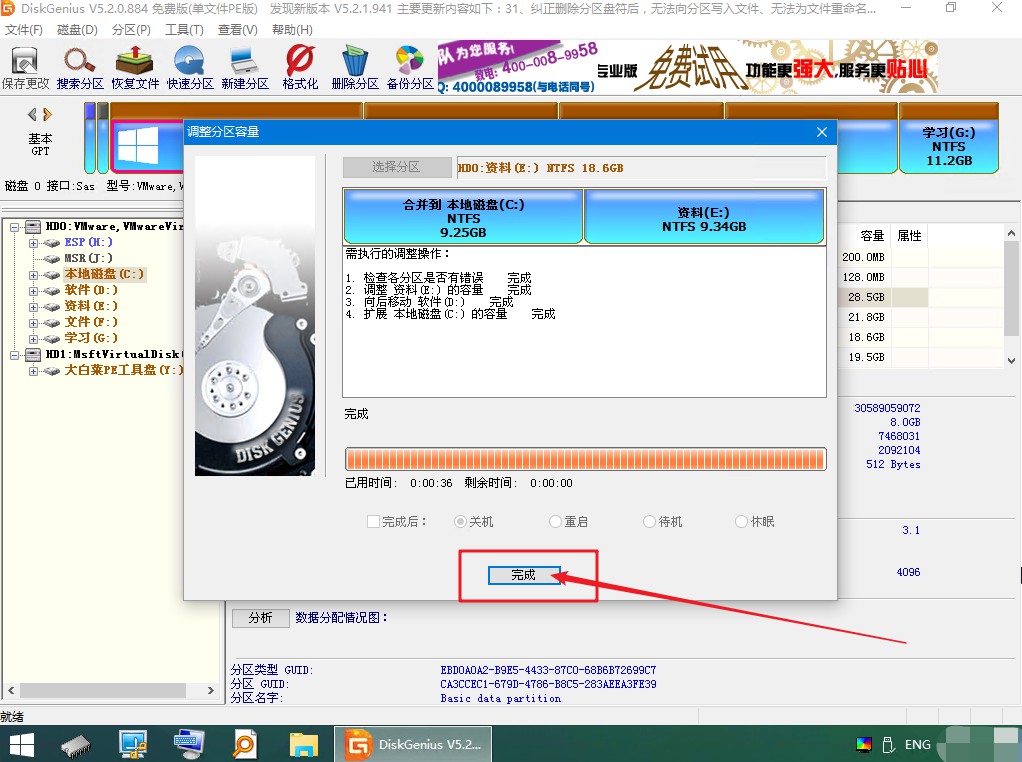Screen dimensions: 1022x762
Task: Select the 重启 radio button
Action: [x=556, y=522]
